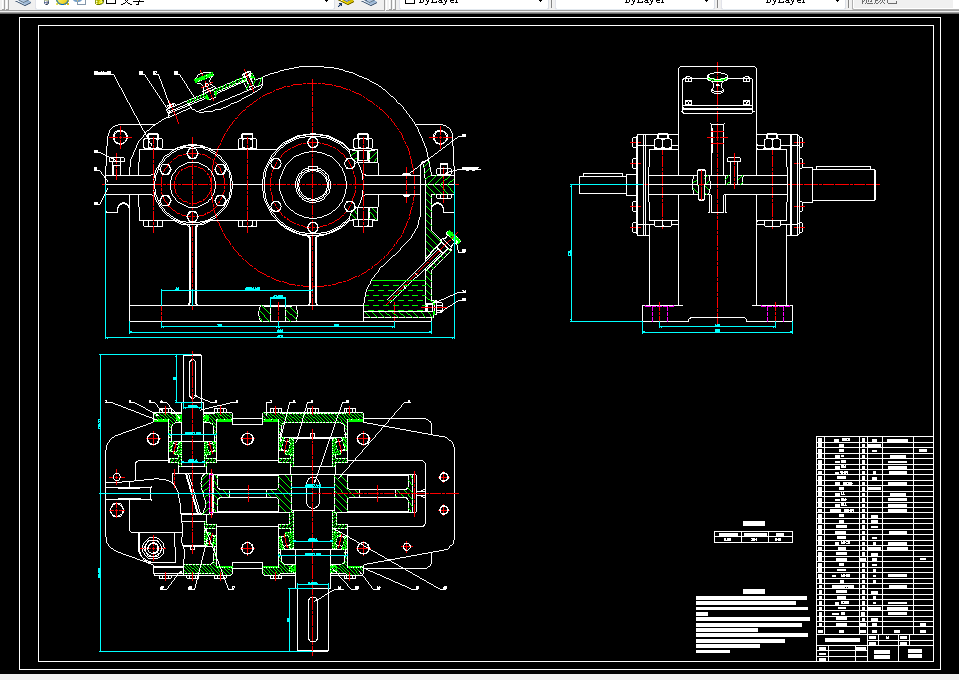Select the output shaft bore in front view
Image resolution: width=959 pixels, height=680 pixels.
pos(313,184)
